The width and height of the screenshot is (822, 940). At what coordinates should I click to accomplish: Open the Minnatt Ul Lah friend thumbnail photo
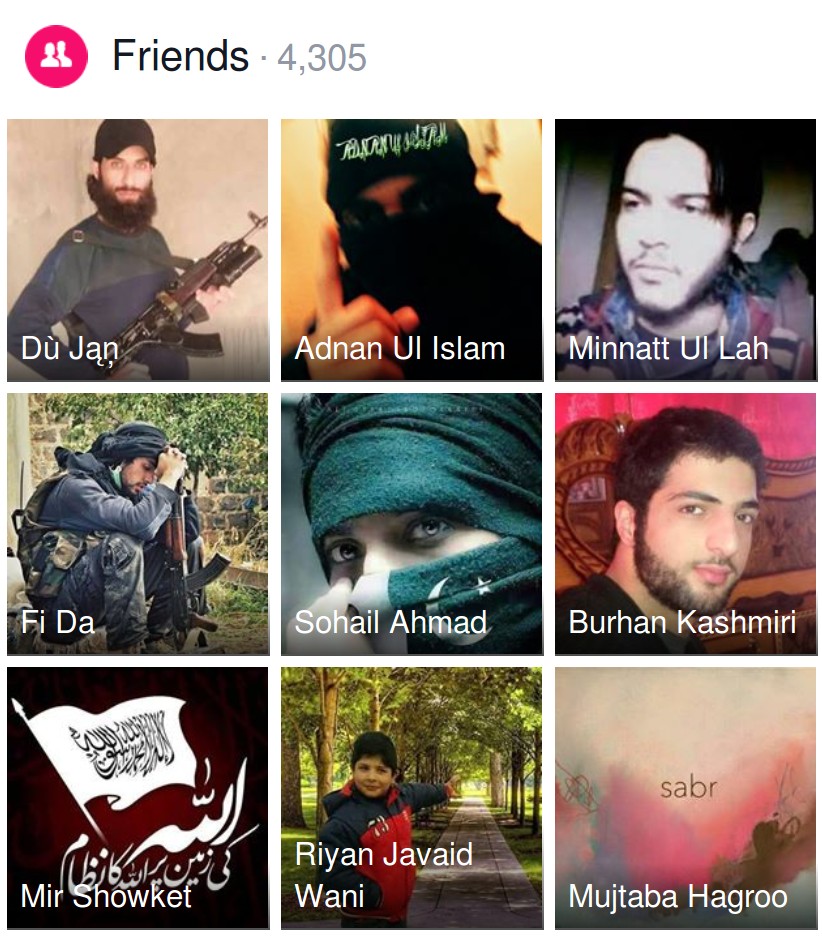tap(686, 250)
